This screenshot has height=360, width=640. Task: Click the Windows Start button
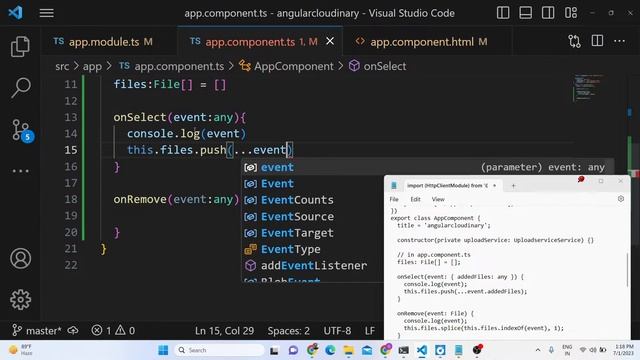click(x=163, y=350)
